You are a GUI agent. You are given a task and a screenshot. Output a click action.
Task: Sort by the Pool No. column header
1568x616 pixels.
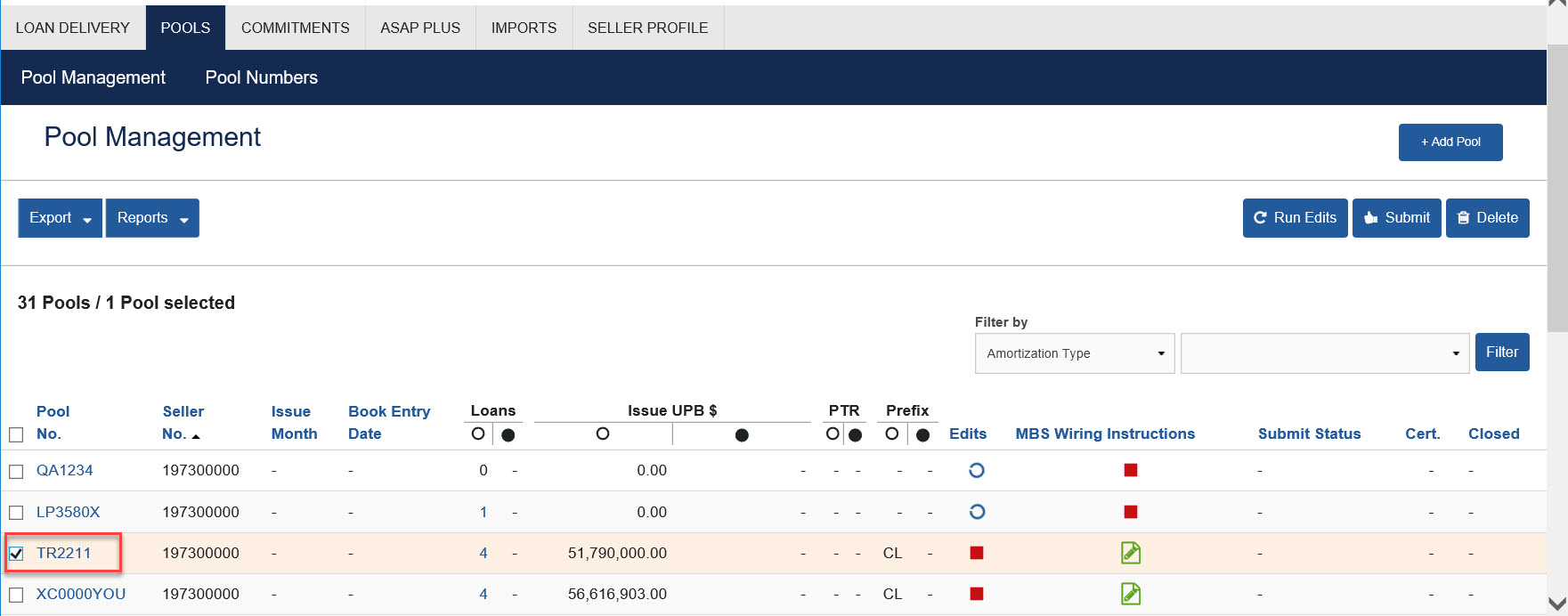(x=53, y=423)
